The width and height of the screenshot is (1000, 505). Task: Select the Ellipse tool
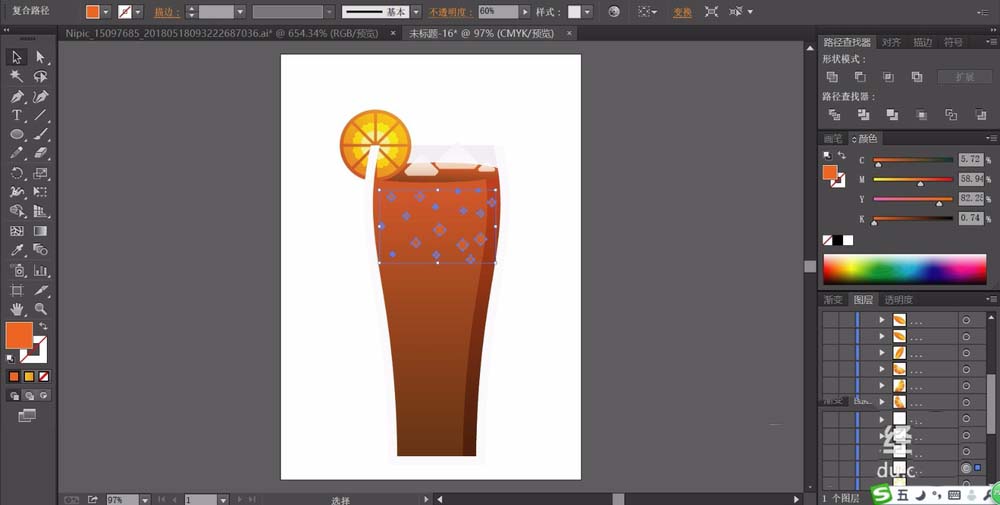(x=17, y=135)
